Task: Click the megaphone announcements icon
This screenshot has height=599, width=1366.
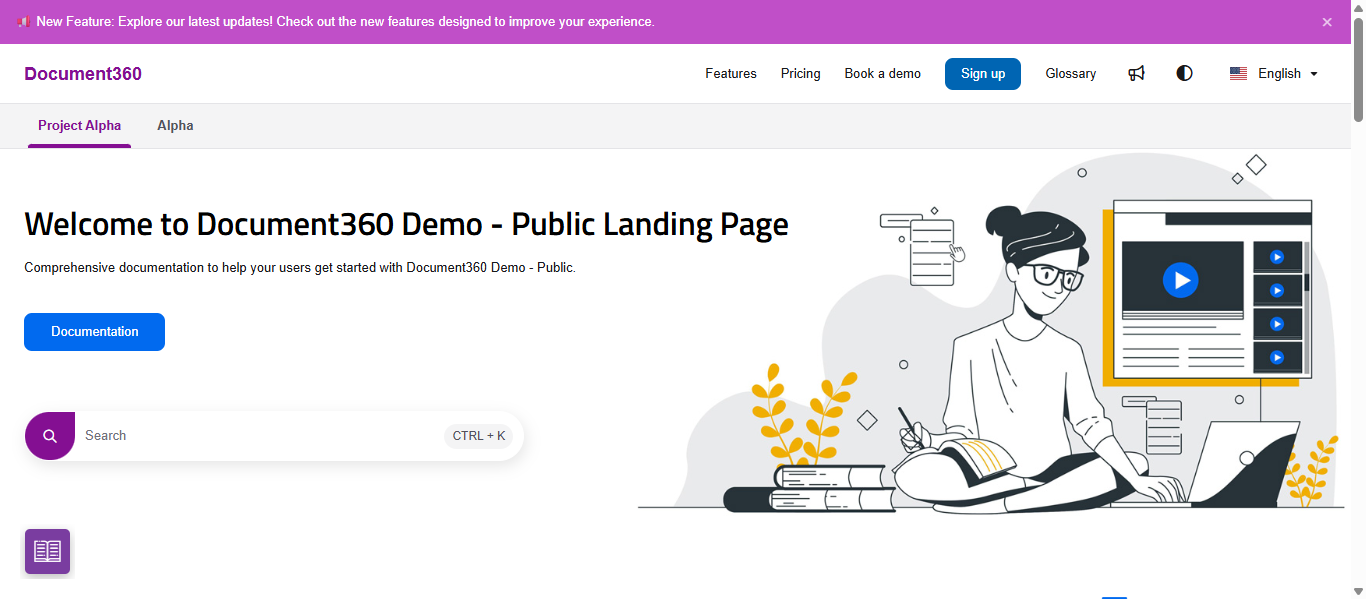Action: [1136, 73]
